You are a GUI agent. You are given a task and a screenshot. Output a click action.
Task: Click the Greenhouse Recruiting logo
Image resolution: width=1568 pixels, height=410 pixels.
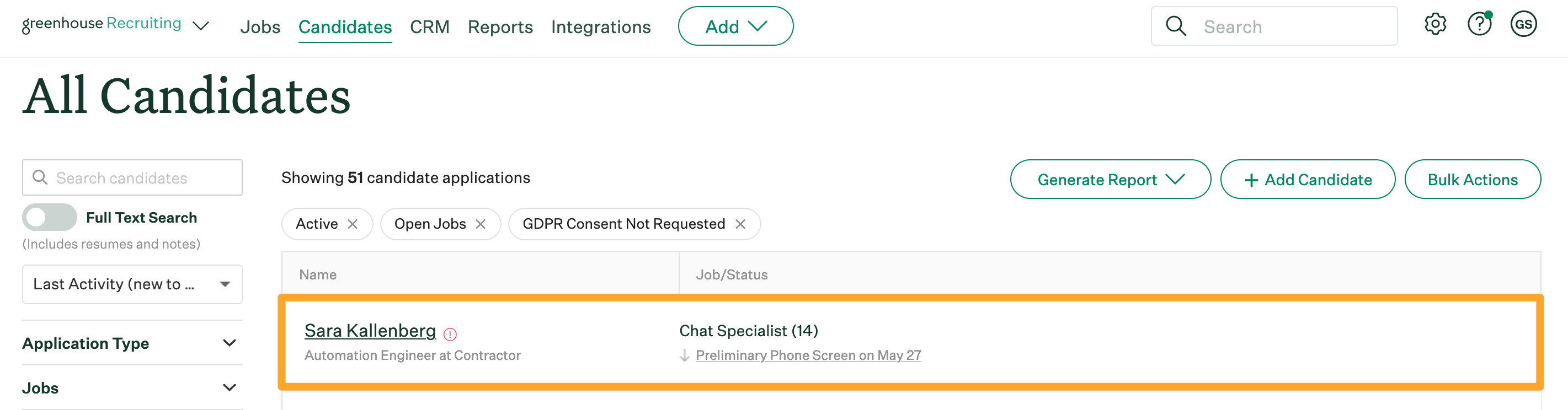point(102,24)
